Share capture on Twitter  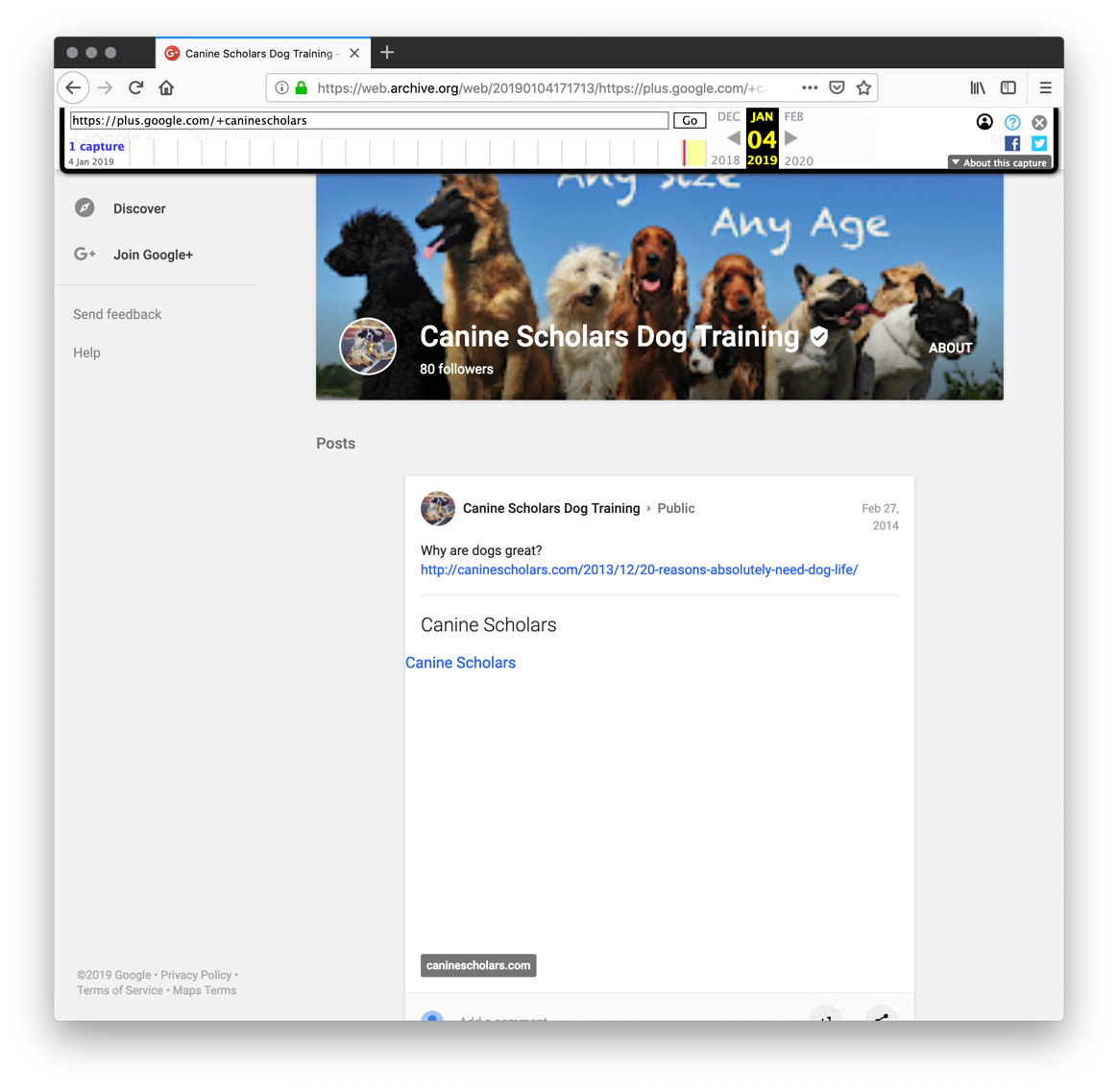pyautogui.click(x=1039, y=143)
